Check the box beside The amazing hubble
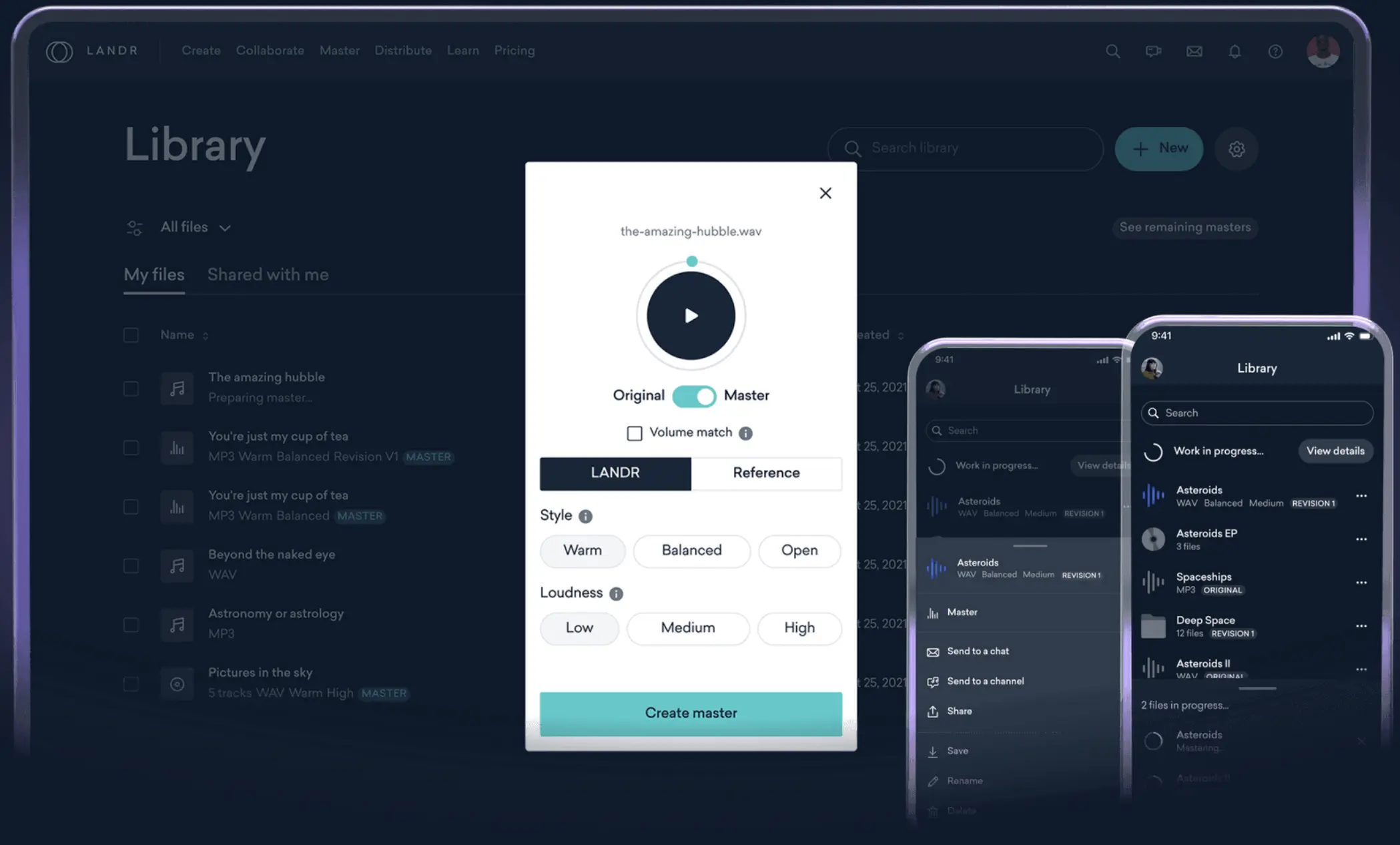 tap(131, 388)
